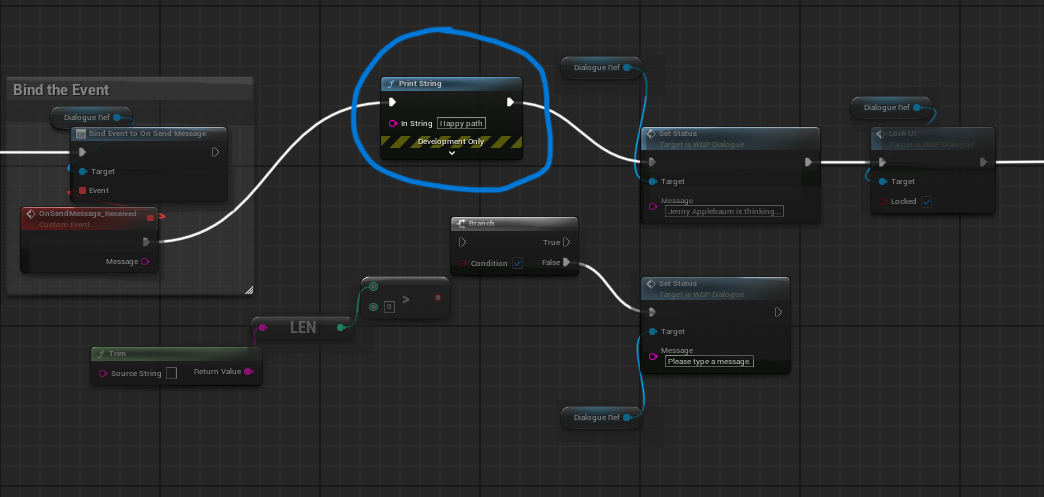The image size is (1044, 497).
Task: Edit the 'Please type a message.' field
Action: pos(709,361)
